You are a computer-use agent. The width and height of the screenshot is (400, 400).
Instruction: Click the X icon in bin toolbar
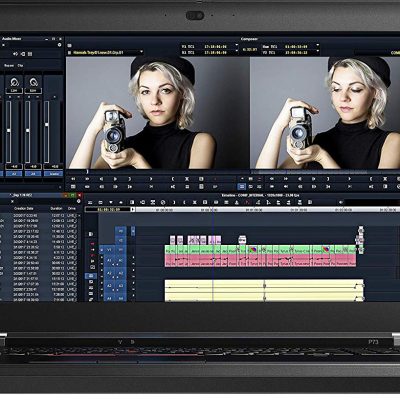(x=12, y=201)
